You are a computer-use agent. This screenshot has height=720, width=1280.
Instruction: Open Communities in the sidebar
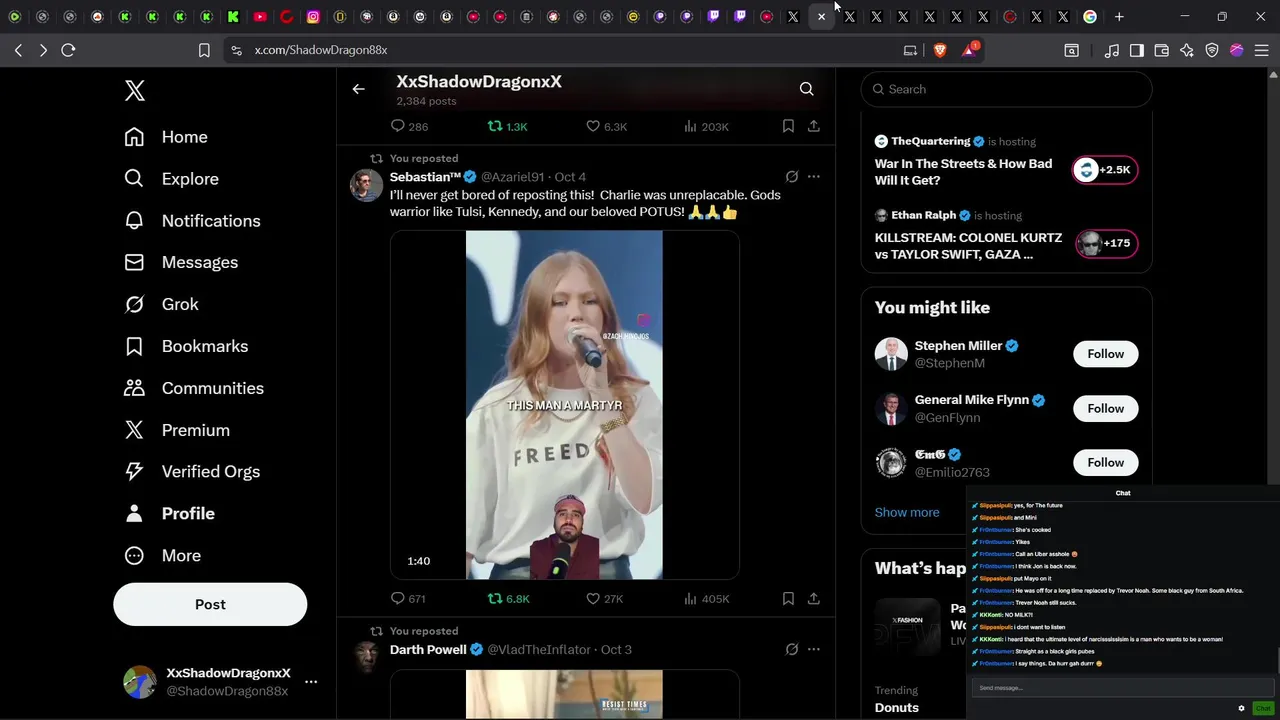[194, 388]
